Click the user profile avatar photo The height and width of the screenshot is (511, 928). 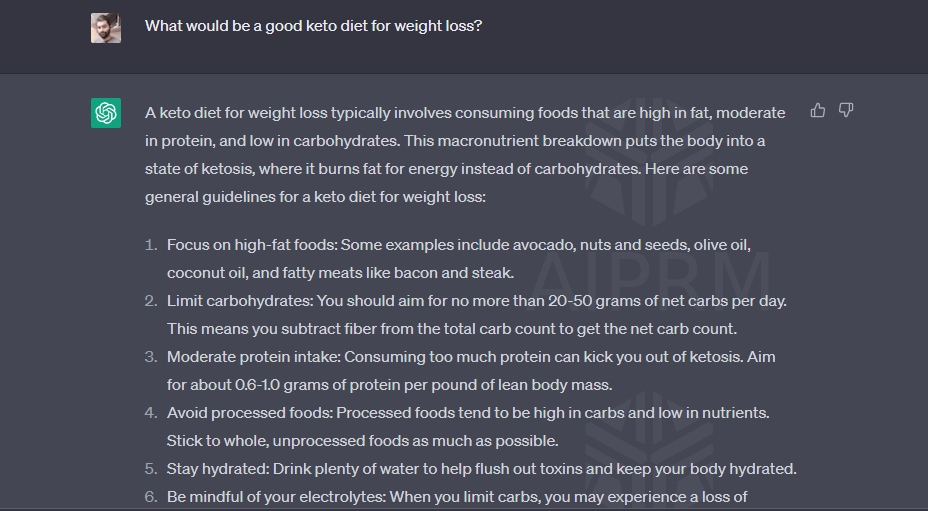[106, 28]
